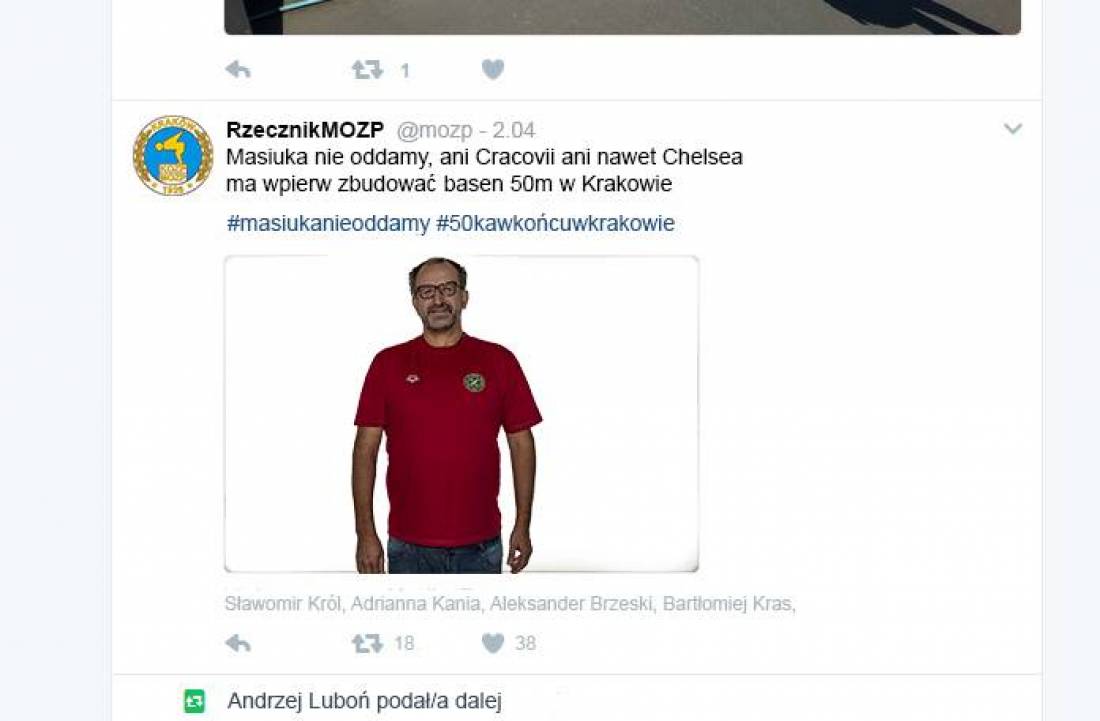Click the green retweet badge icon
The width and height of the screenshot is (1100, 721).
[194, 701]
